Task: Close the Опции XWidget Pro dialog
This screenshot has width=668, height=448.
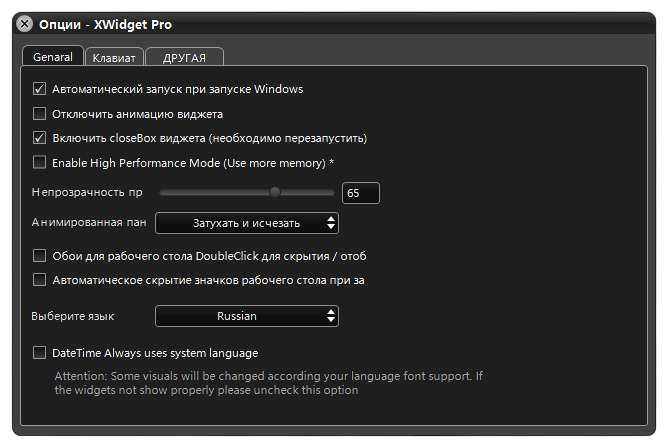Action: [x=25, y=24]
